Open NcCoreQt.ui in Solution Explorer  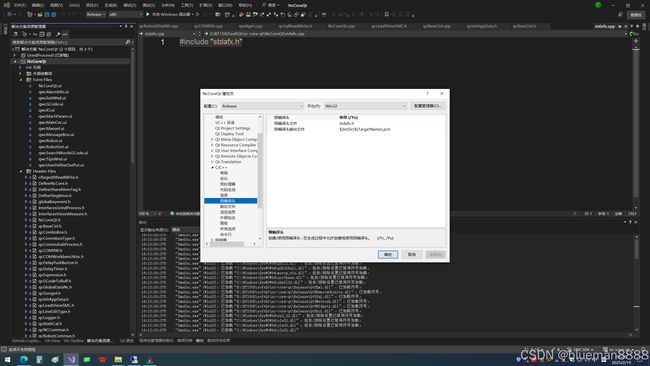[50, 86]
